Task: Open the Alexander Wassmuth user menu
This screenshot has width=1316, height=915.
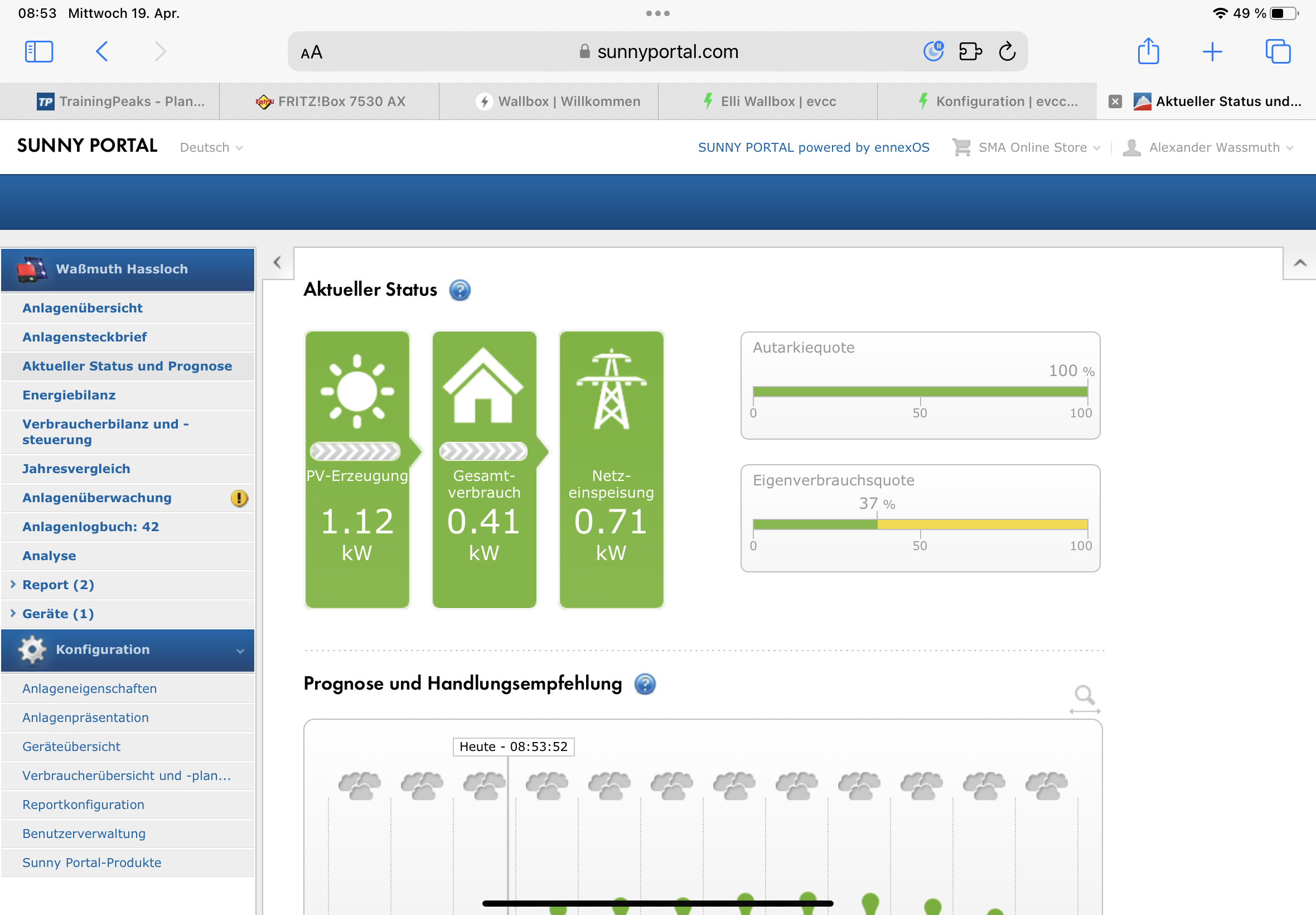Action: click(1213, 148)
